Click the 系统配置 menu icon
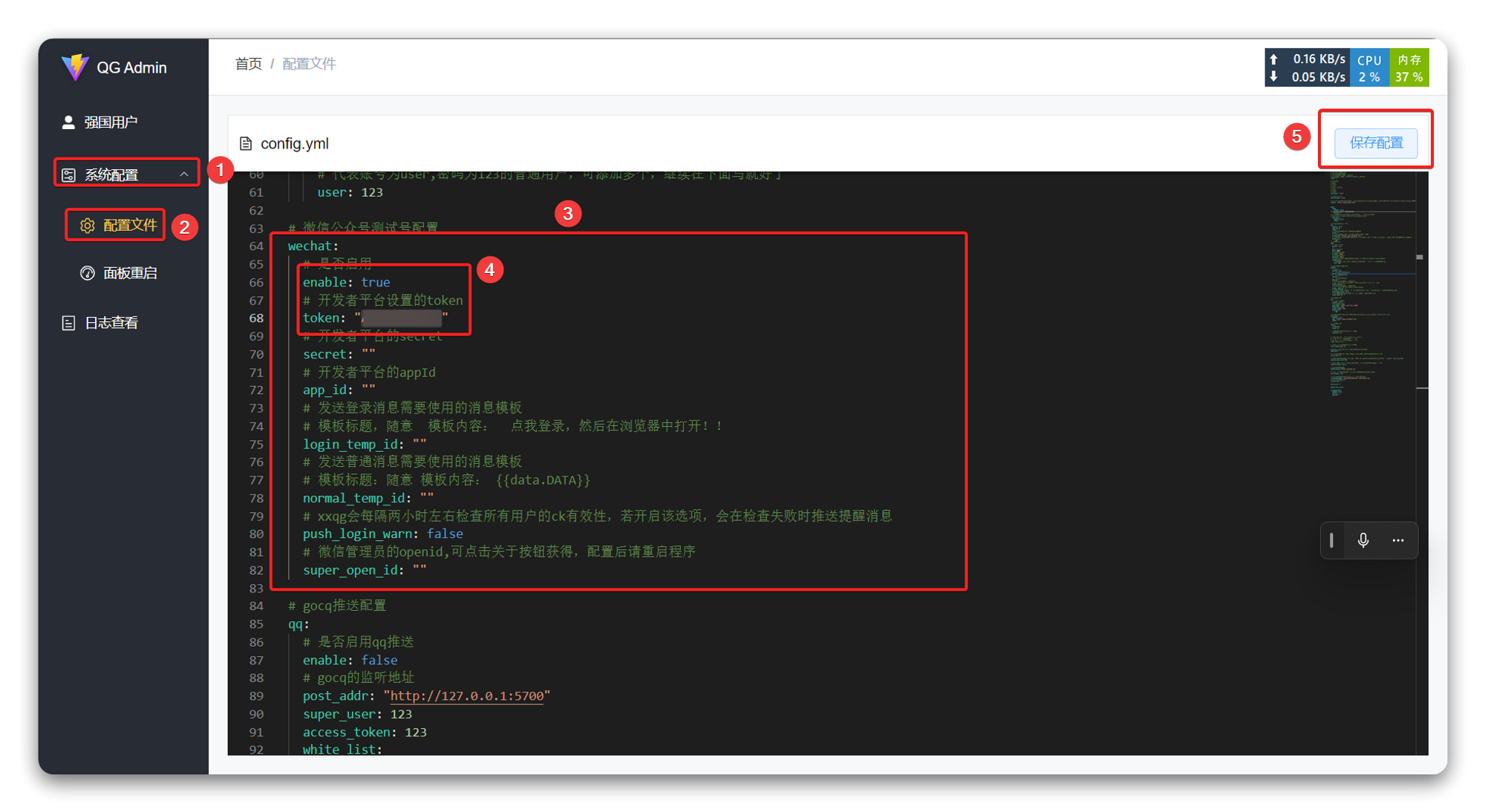The height and width of the screenshot is (812, 1485). (68, 175)
